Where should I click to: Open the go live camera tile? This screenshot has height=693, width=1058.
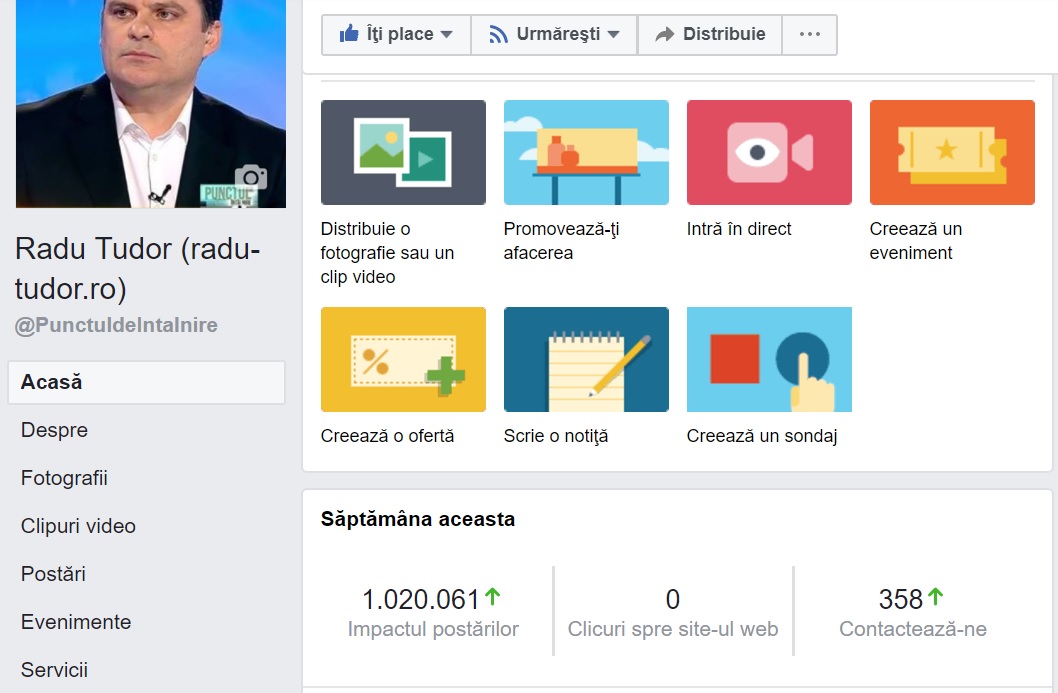769,152
